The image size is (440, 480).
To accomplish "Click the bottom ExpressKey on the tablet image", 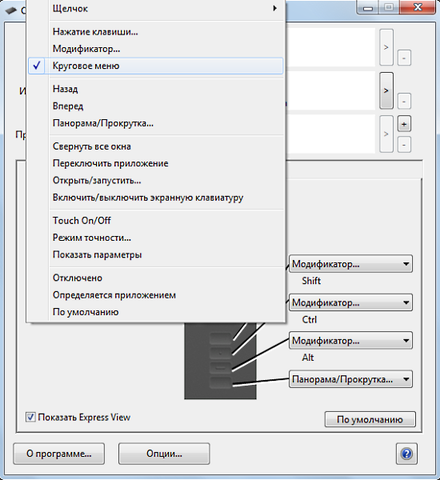I will (220, 382).
